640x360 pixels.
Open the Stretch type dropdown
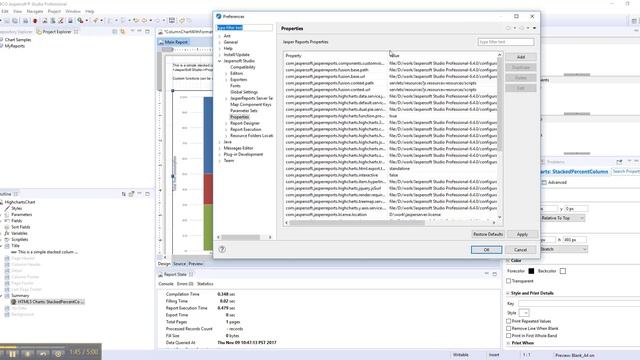564,249
